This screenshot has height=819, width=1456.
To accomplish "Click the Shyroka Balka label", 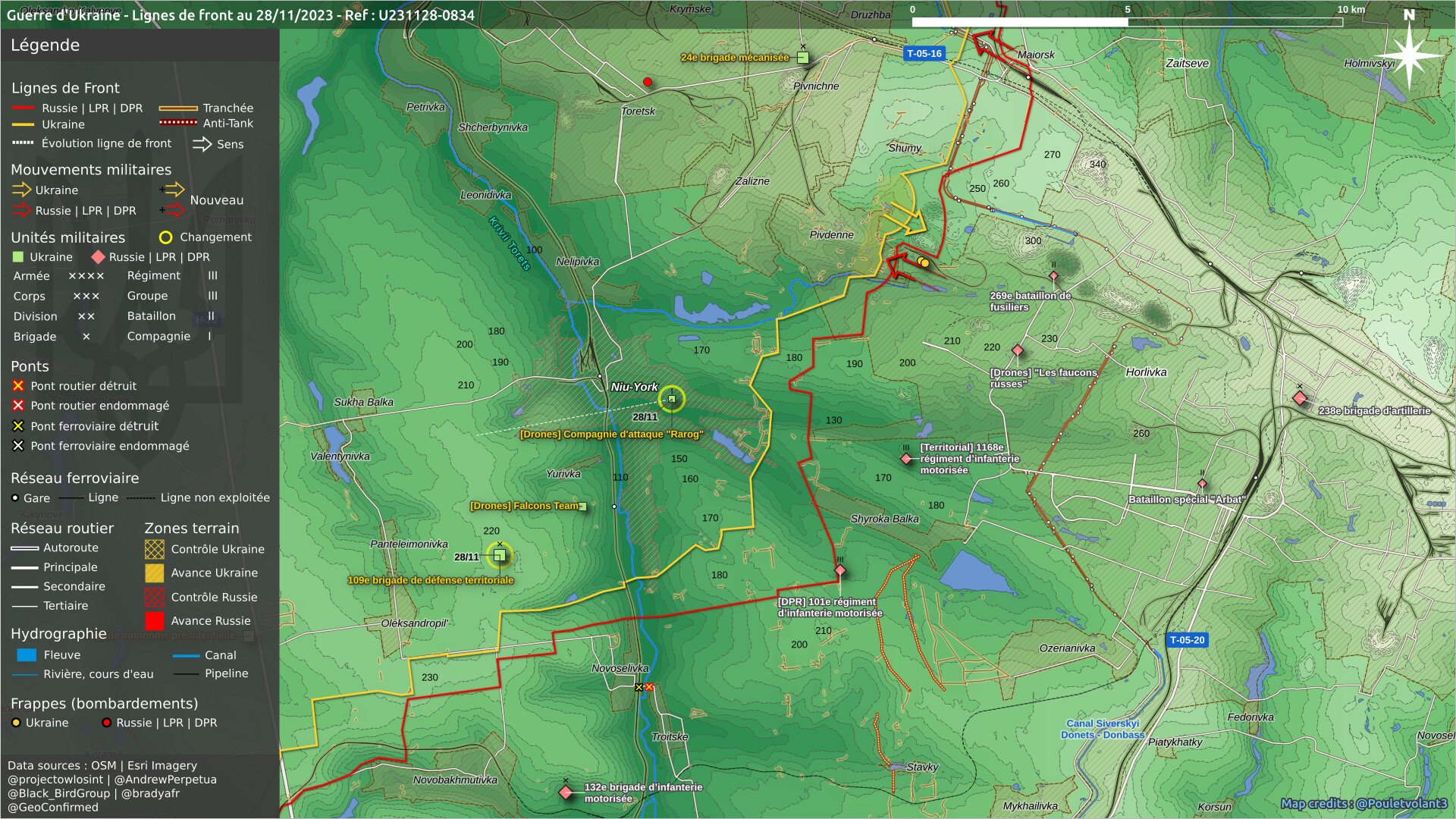I will [x=884, y=519].
